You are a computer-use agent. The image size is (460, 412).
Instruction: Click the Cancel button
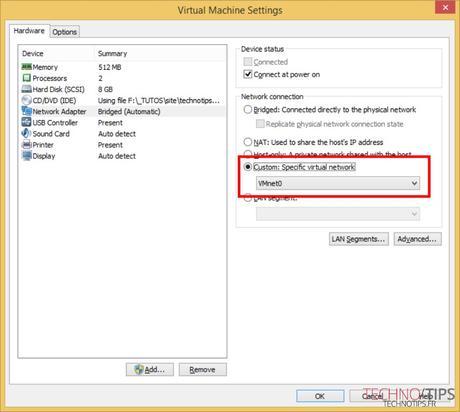pyautogui.click(x=373, y=396)
